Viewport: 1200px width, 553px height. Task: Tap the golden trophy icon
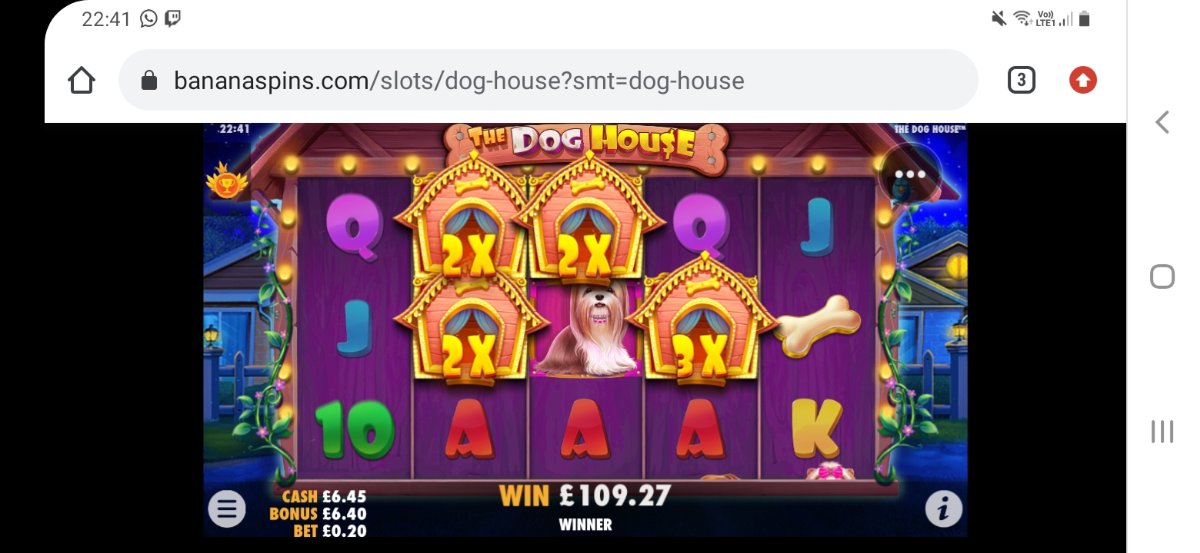pyautogui.click(x=226, y=182)
